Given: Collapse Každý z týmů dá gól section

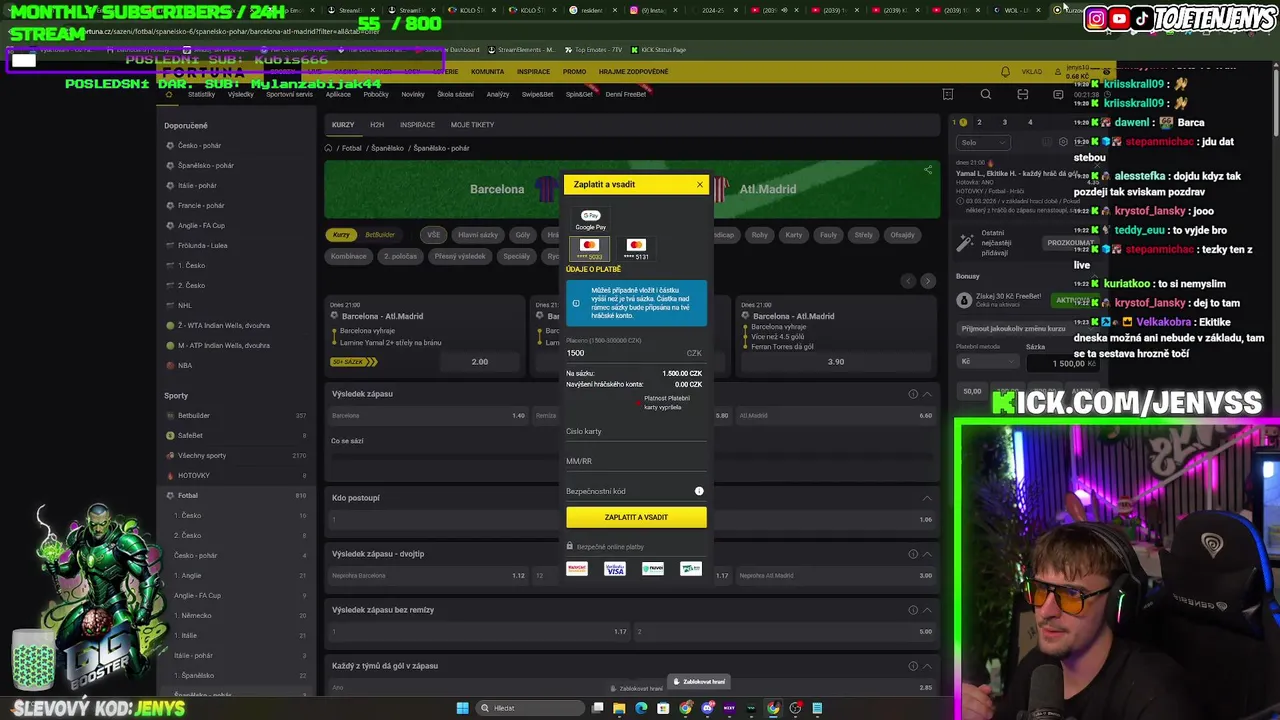Looking at the screenshot, I should [x=927, y=666].
